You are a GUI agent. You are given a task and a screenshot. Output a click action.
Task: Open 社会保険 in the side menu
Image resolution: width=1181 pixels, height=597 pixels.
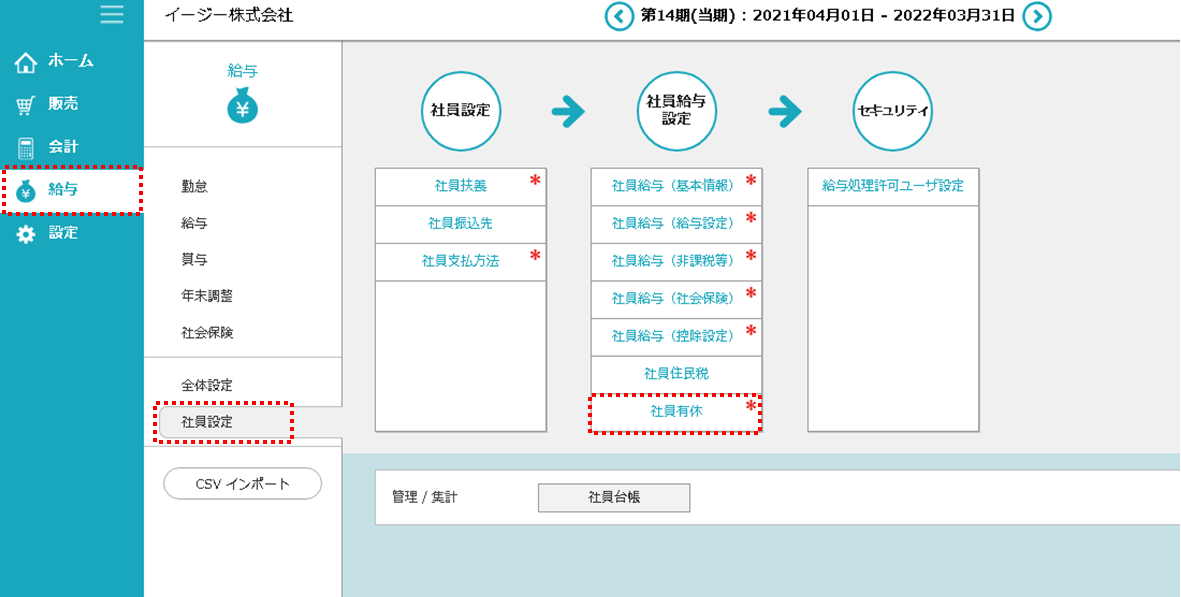tap(207, 332)
